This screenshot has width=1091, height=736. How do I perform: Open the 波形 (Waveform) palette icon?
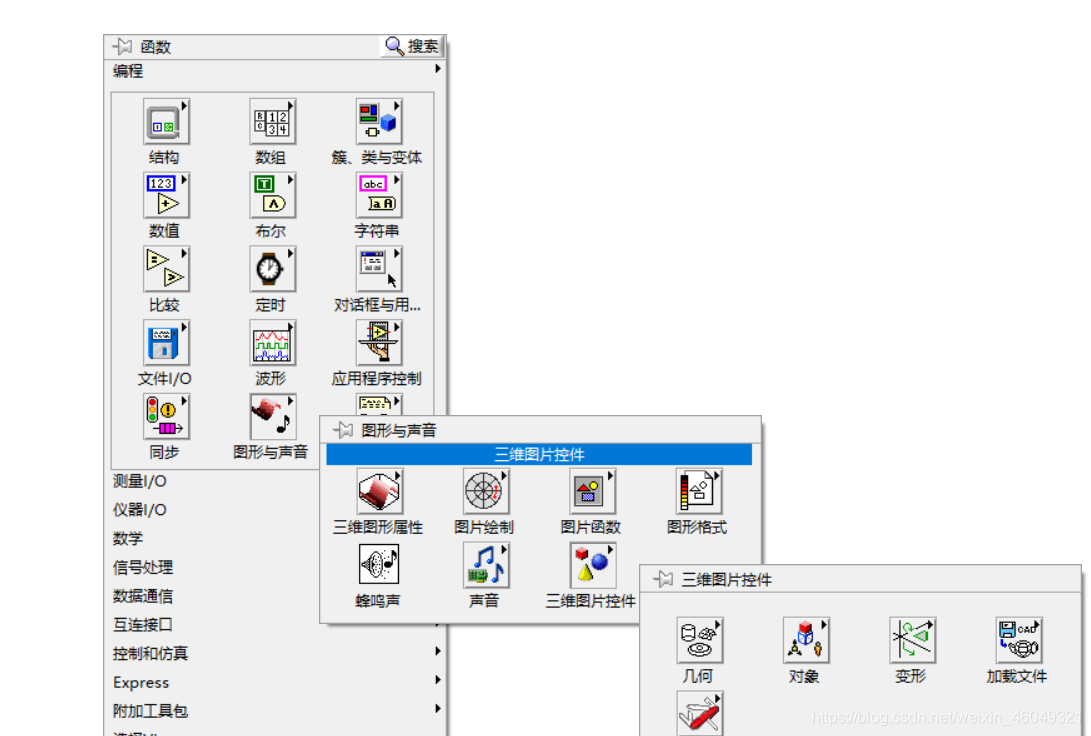[x=272, y=343]
